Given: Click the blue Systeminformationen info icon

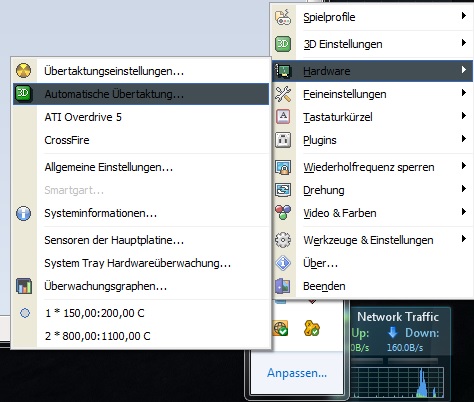Looking at the screenshot, I should 23,213.
